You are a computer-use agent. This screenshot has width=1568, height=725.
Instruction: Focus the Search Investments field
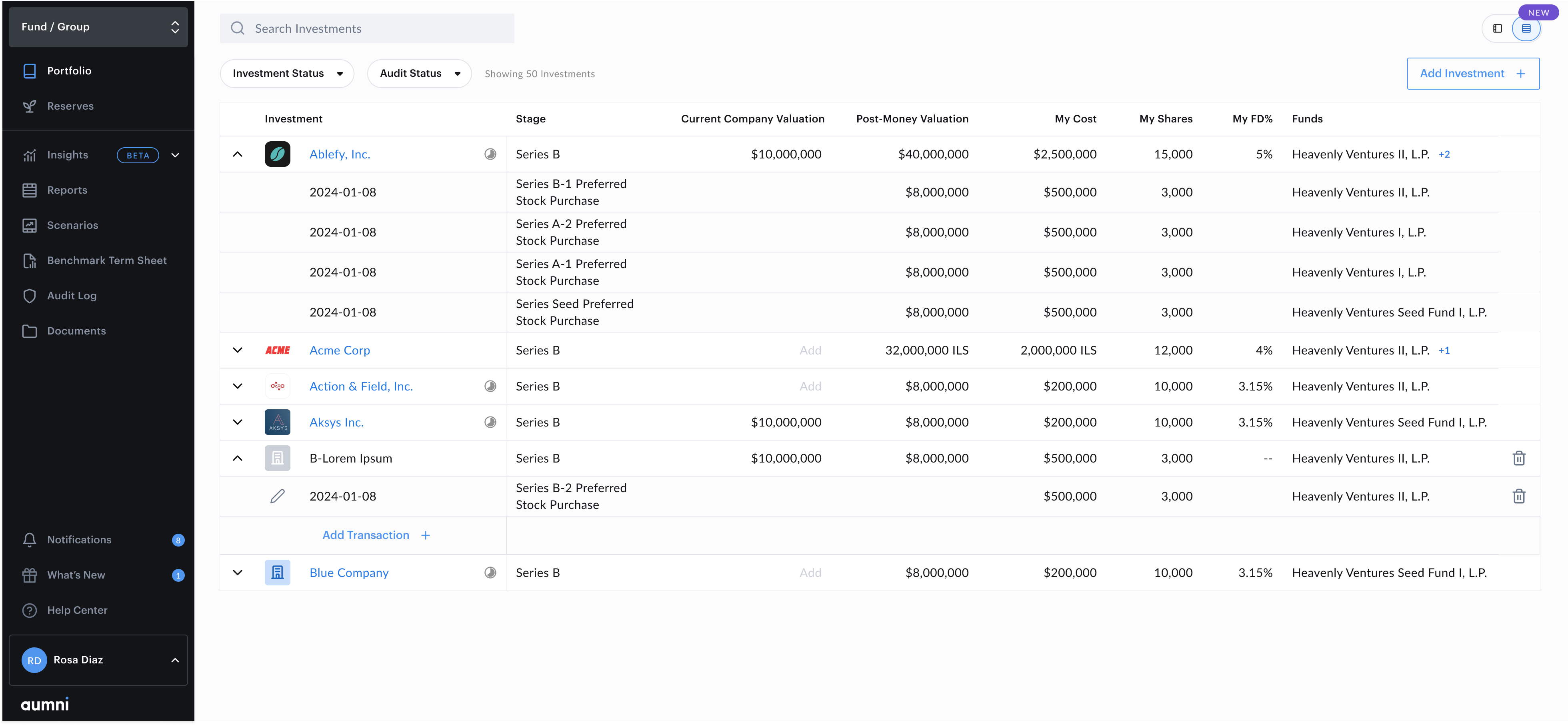(367, 29)
